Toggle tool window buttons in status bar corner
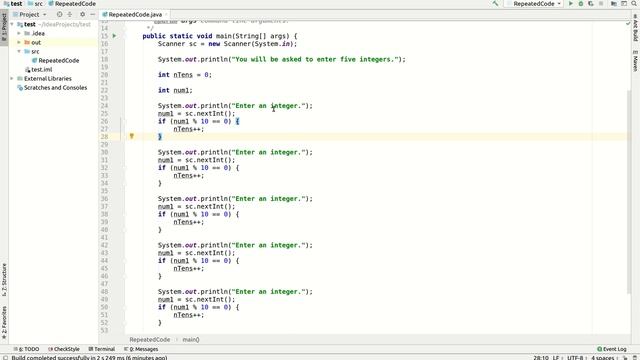 click(x=5, y=358)
